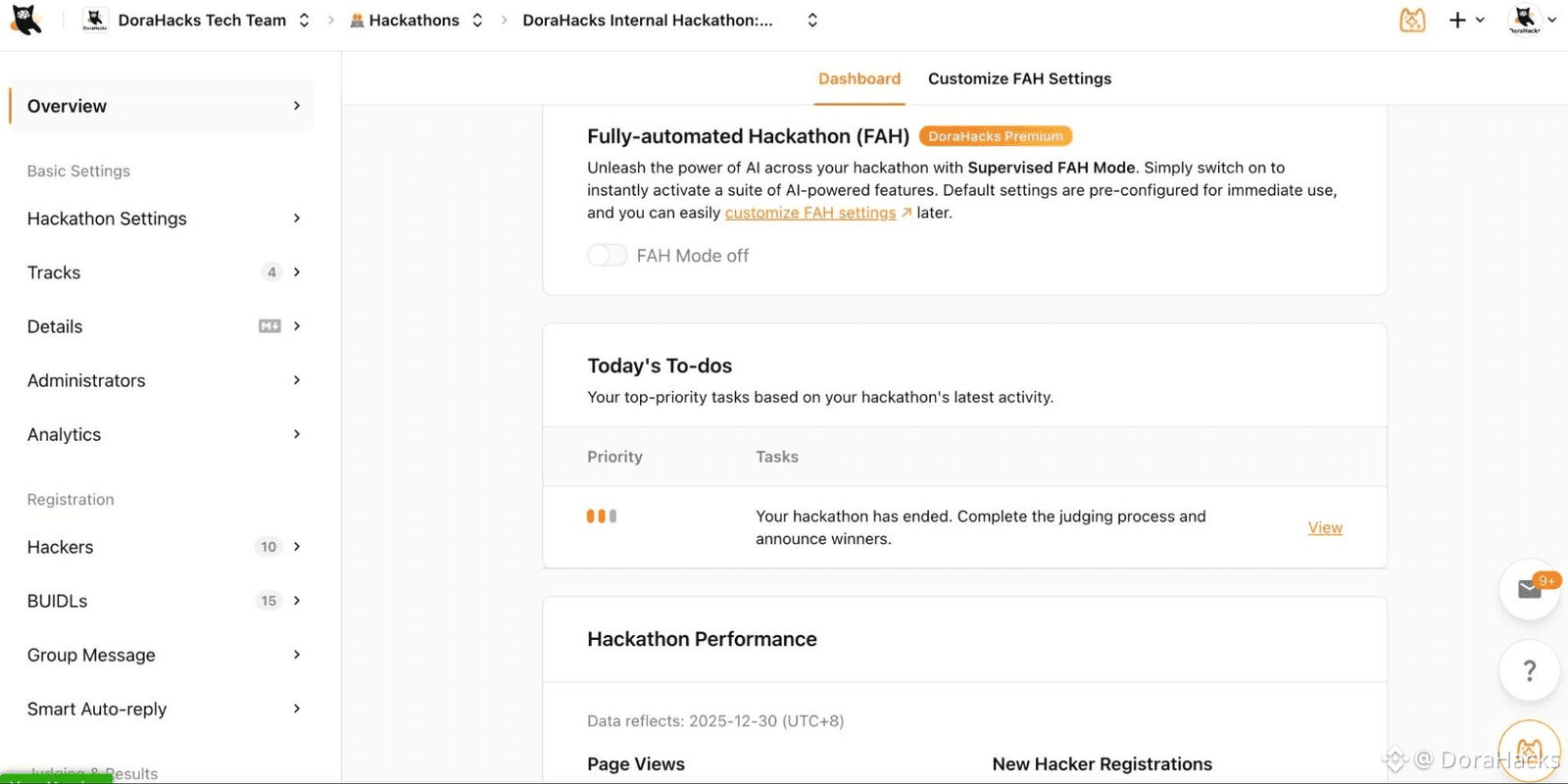Toggle FAH Mode switch on
This screenshot has width=1568, height=784.
(x=607, y=256)
